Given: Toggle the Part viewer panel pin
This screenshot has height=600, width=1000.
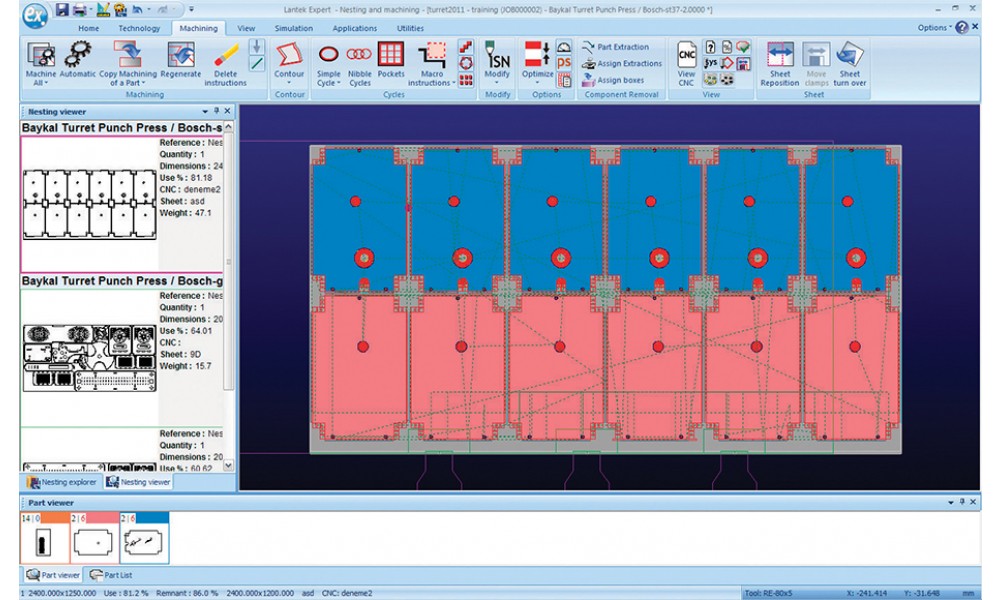Looking at the screenshot, I should click(x=962, y=502).
